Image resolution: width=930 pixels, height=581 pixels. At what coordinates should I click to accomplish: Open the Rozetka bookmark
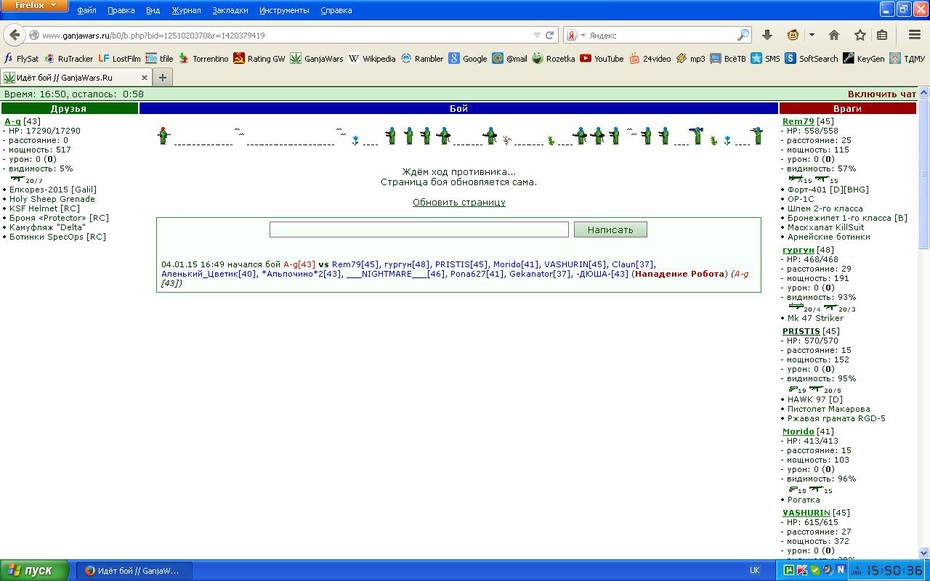tap(553, 59)
